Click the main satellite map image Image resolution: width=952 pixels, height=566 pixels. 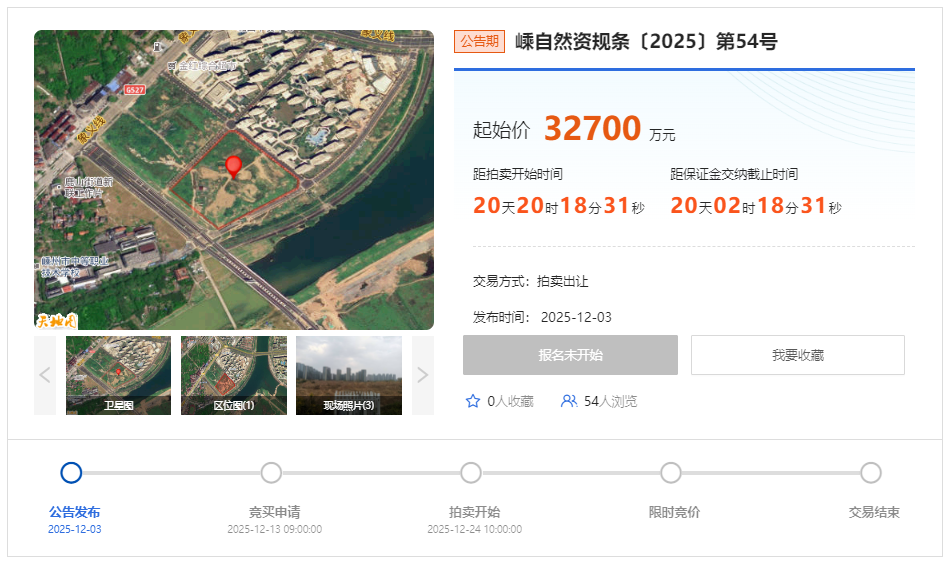[234, 180]
